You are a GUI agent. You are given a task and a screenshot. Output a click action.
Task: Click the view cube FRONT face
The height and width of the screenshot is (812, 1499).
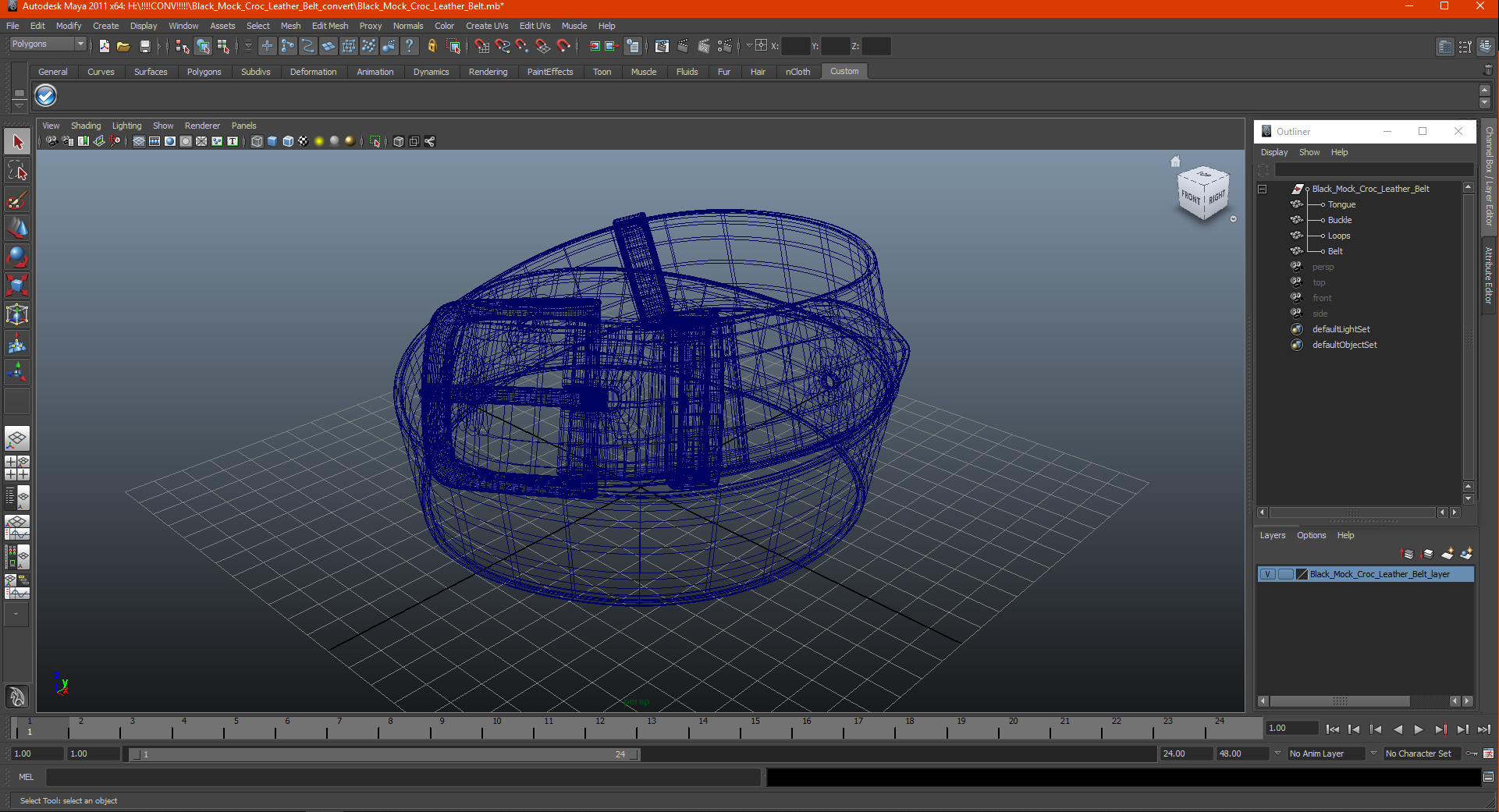(x=1190, y=197)
